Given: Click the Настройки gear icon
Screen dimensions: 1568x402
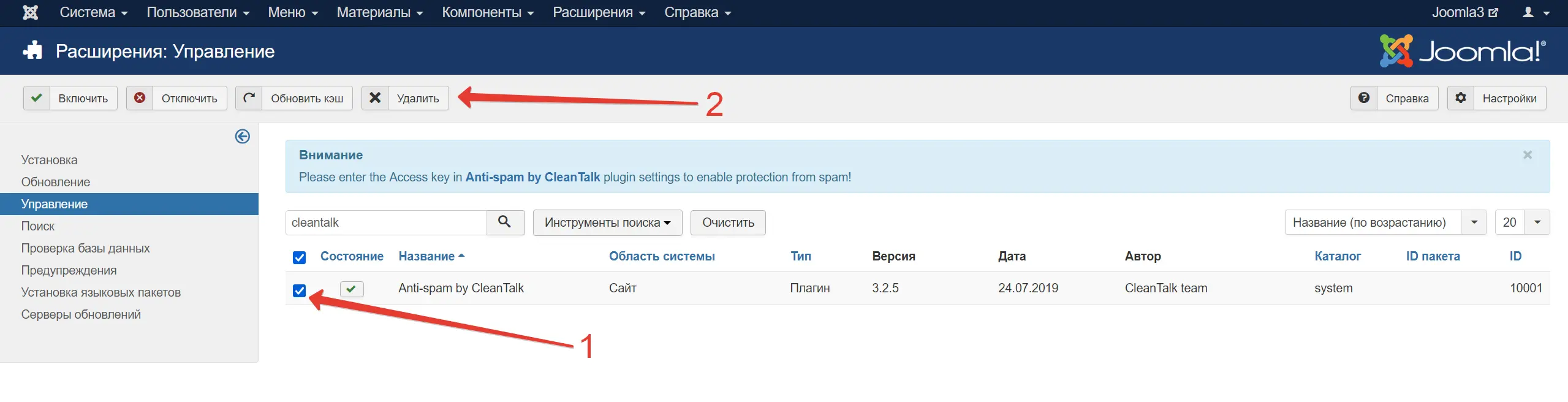Looking at the screenshot, I should 1461,98.
